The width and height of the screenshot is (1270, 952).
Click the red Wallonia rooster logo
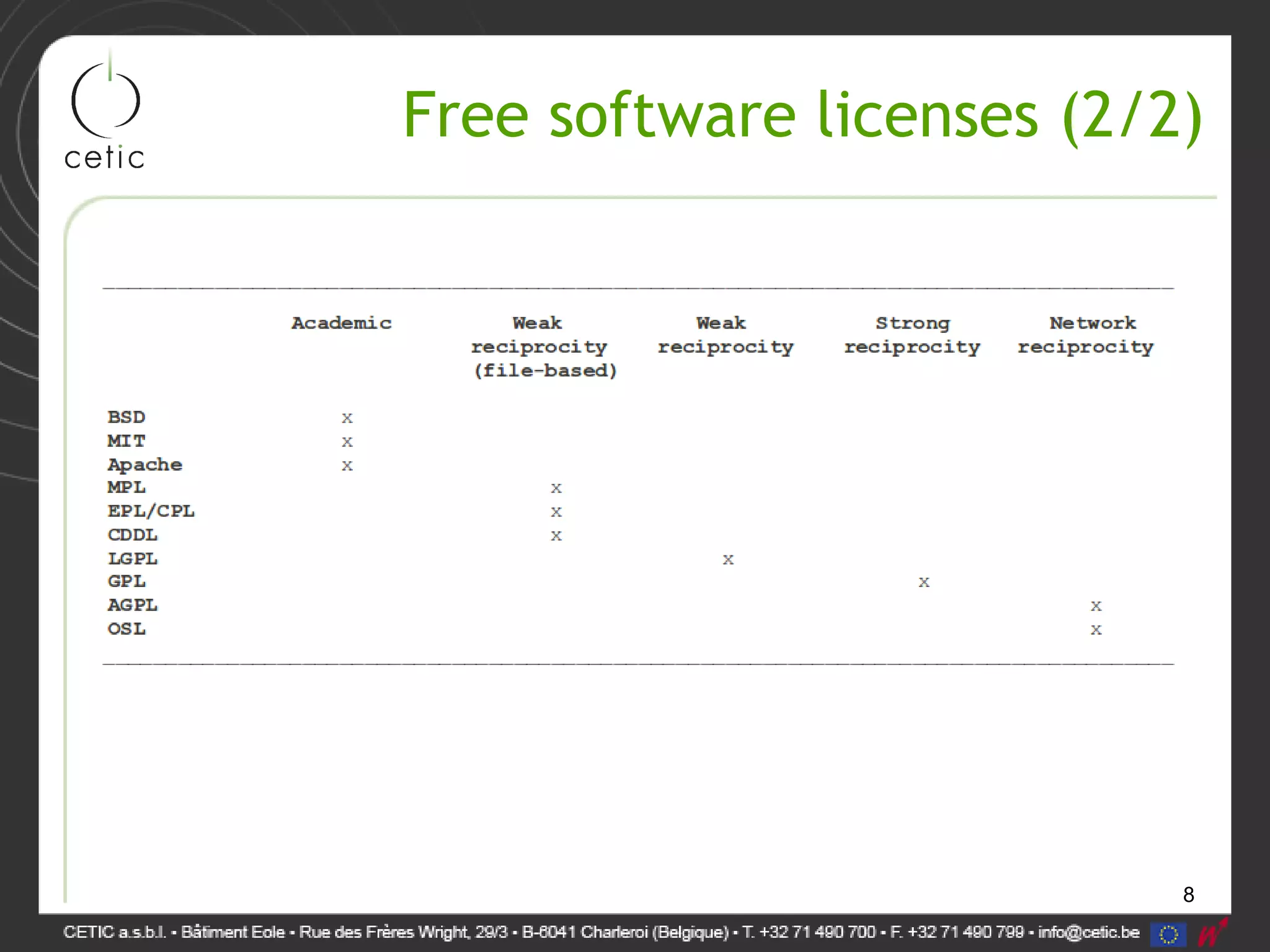point(1212,933)
